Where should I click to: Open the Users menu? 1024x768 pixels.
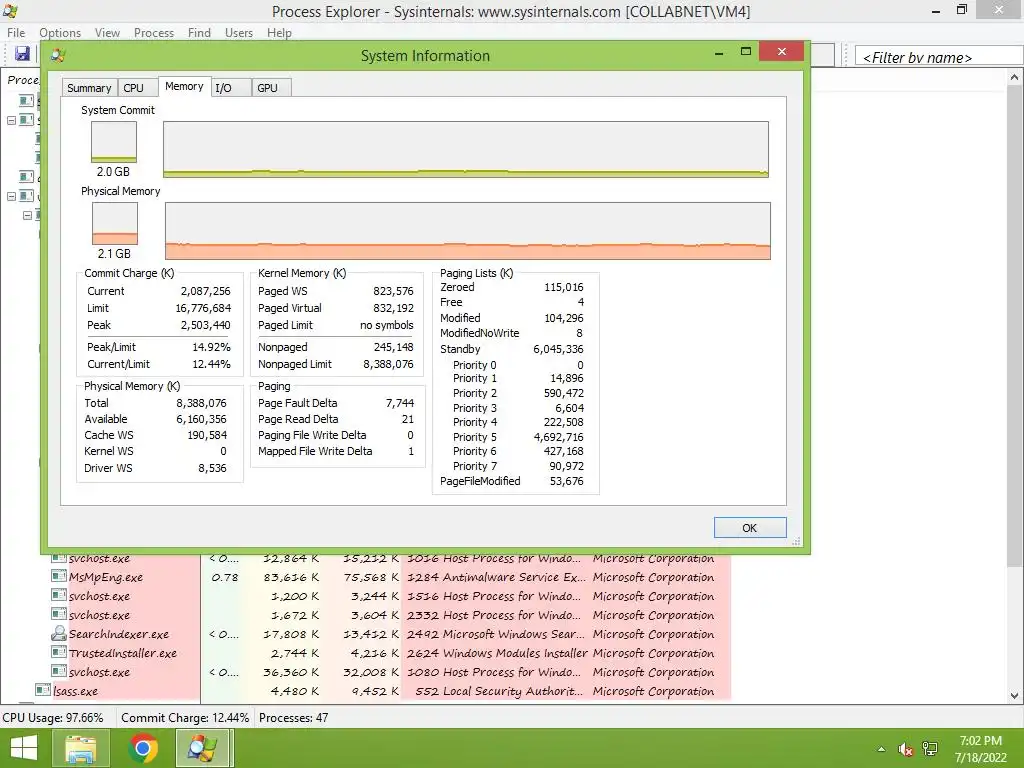238,33
